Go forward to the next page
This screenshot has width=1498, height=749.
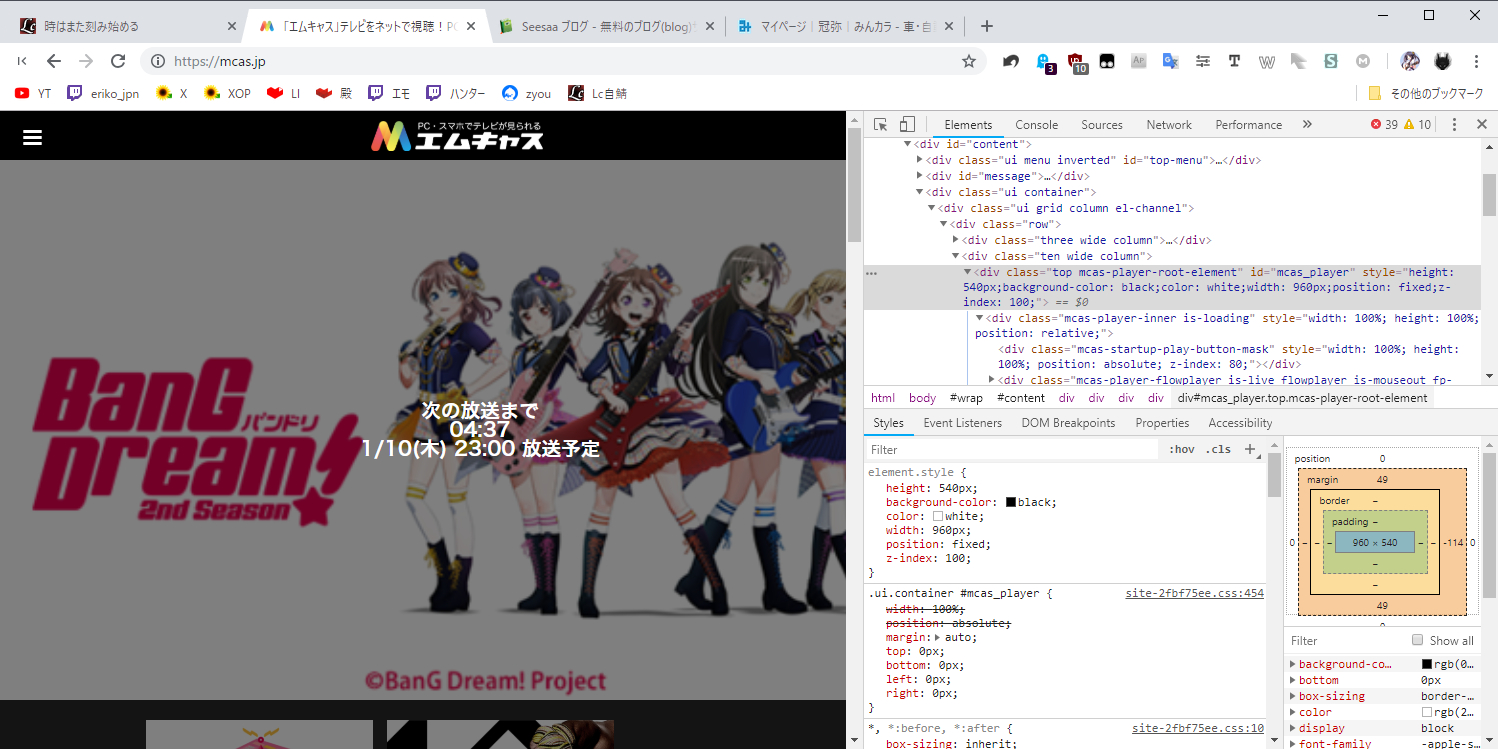(86, 61)
